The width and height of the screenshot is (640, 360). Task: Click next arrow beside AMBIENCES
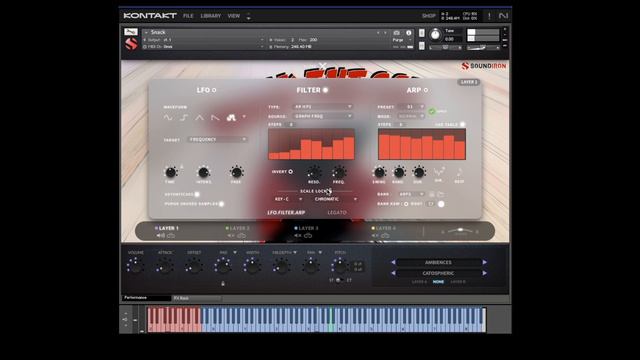[x=484, y=262]
